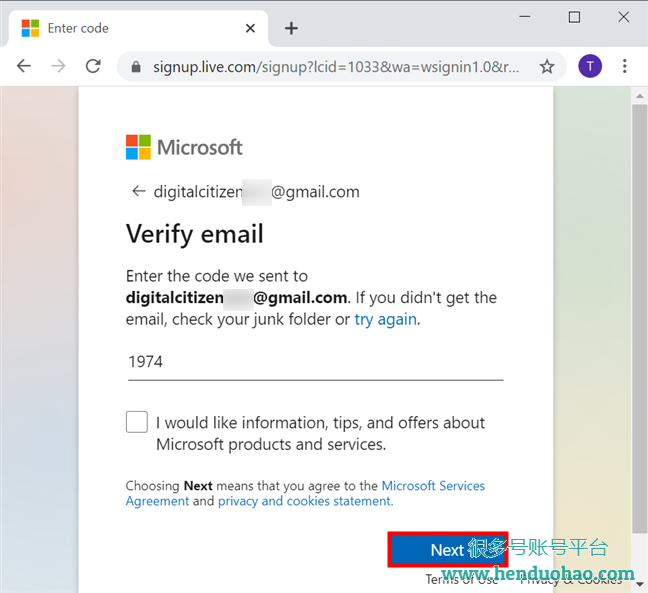
Task: Select the Enter code browser tab
Action: (x=138, y=28)
